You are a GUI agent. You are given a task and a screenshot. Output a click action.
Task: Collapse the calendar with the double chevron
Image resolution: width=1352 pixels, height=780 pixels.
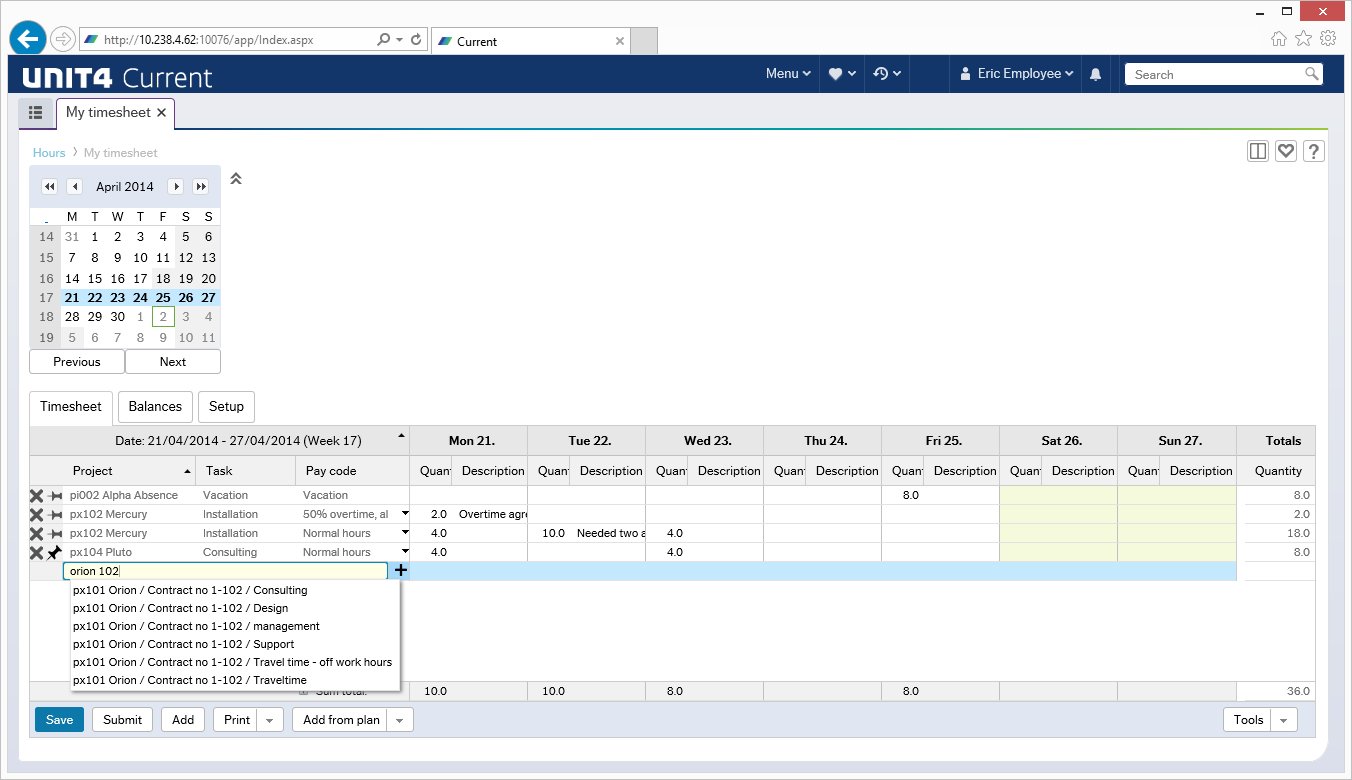[x=236, y=178]
